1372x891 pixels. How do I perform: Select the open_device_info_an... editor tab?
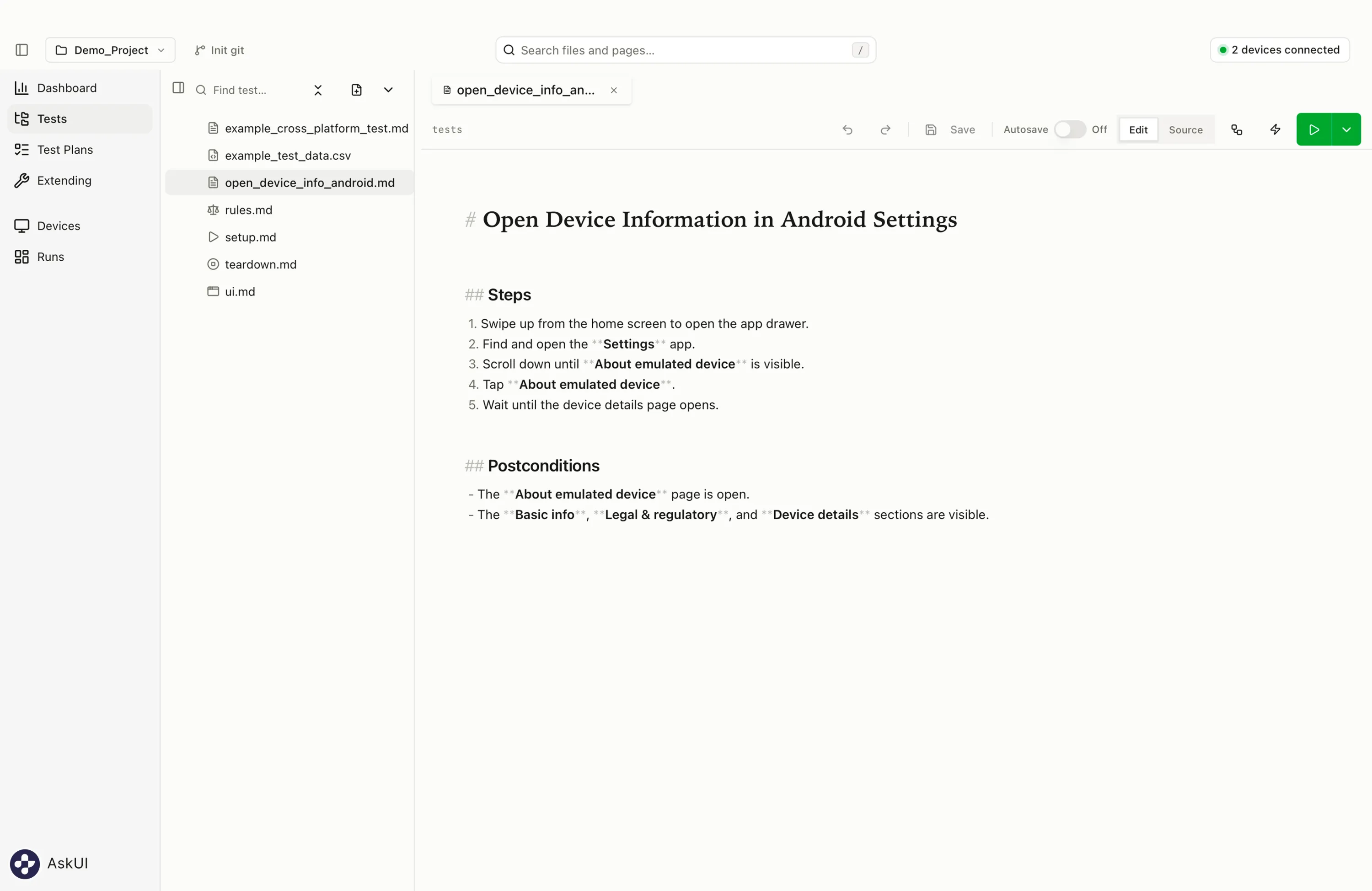click(531, 91)
